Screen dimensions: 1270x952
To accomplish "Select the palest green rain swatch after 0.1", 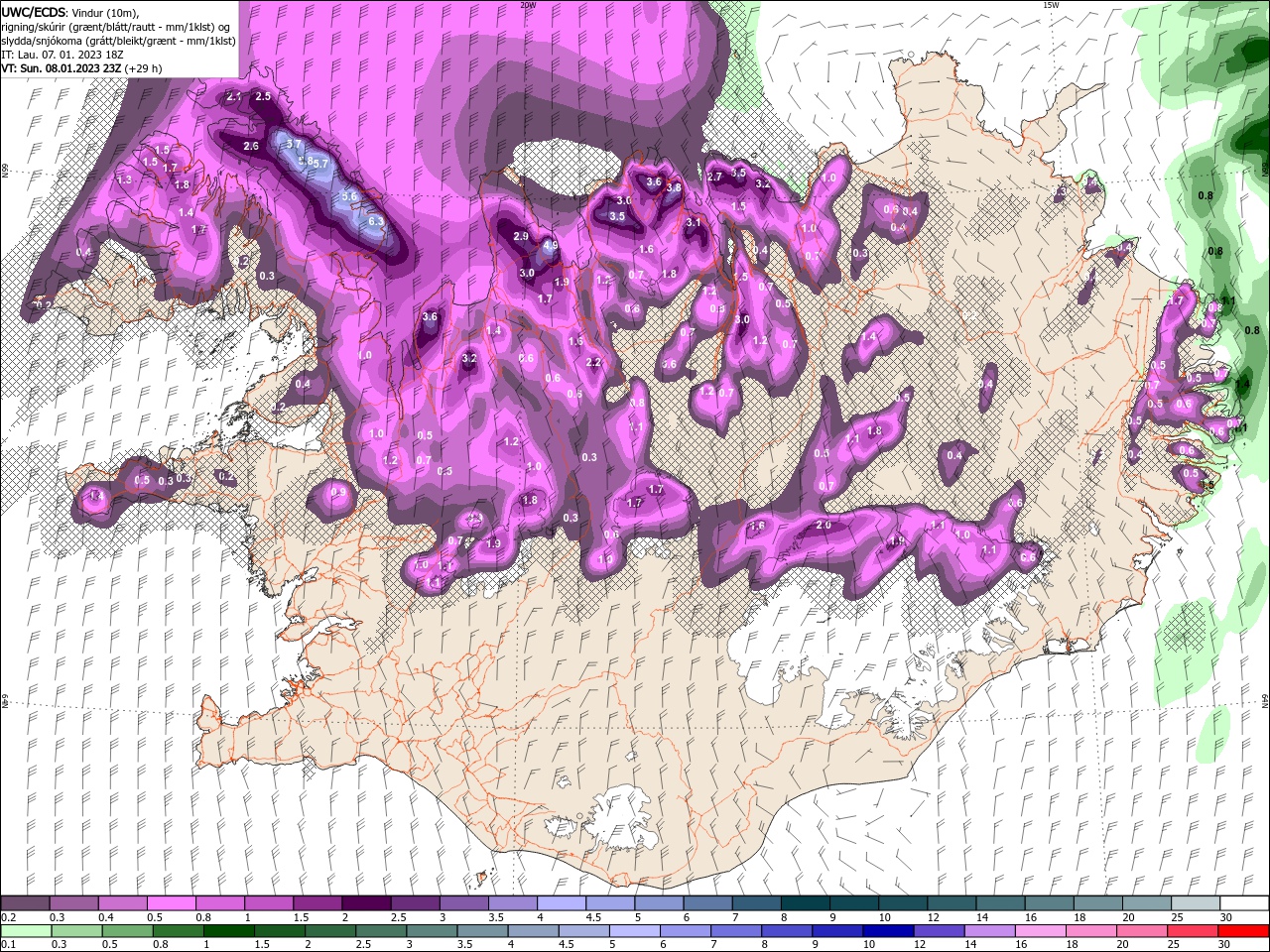I will (x=26, y=930).
